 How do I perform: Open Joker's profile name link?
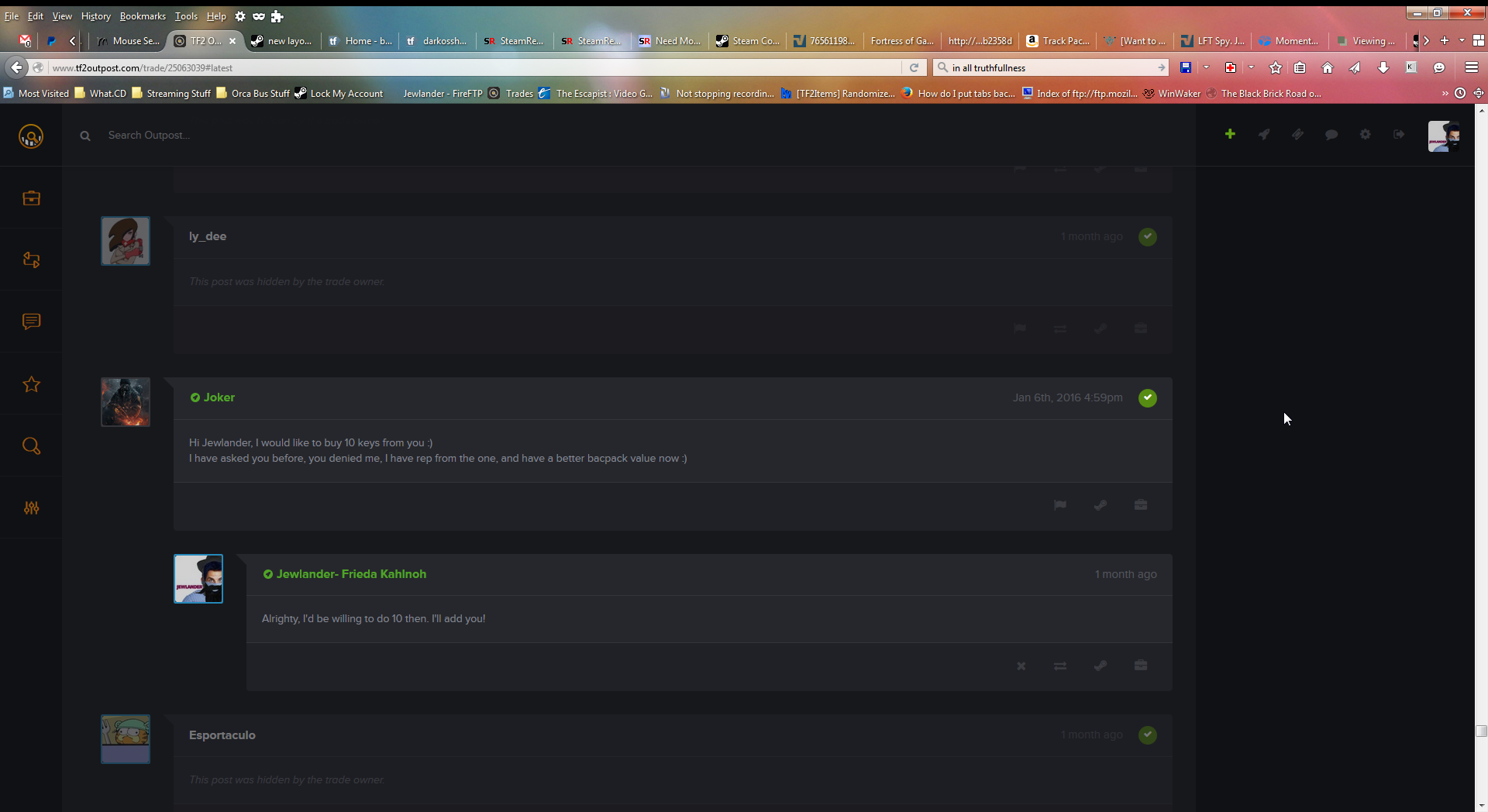[x=219, y=397]
